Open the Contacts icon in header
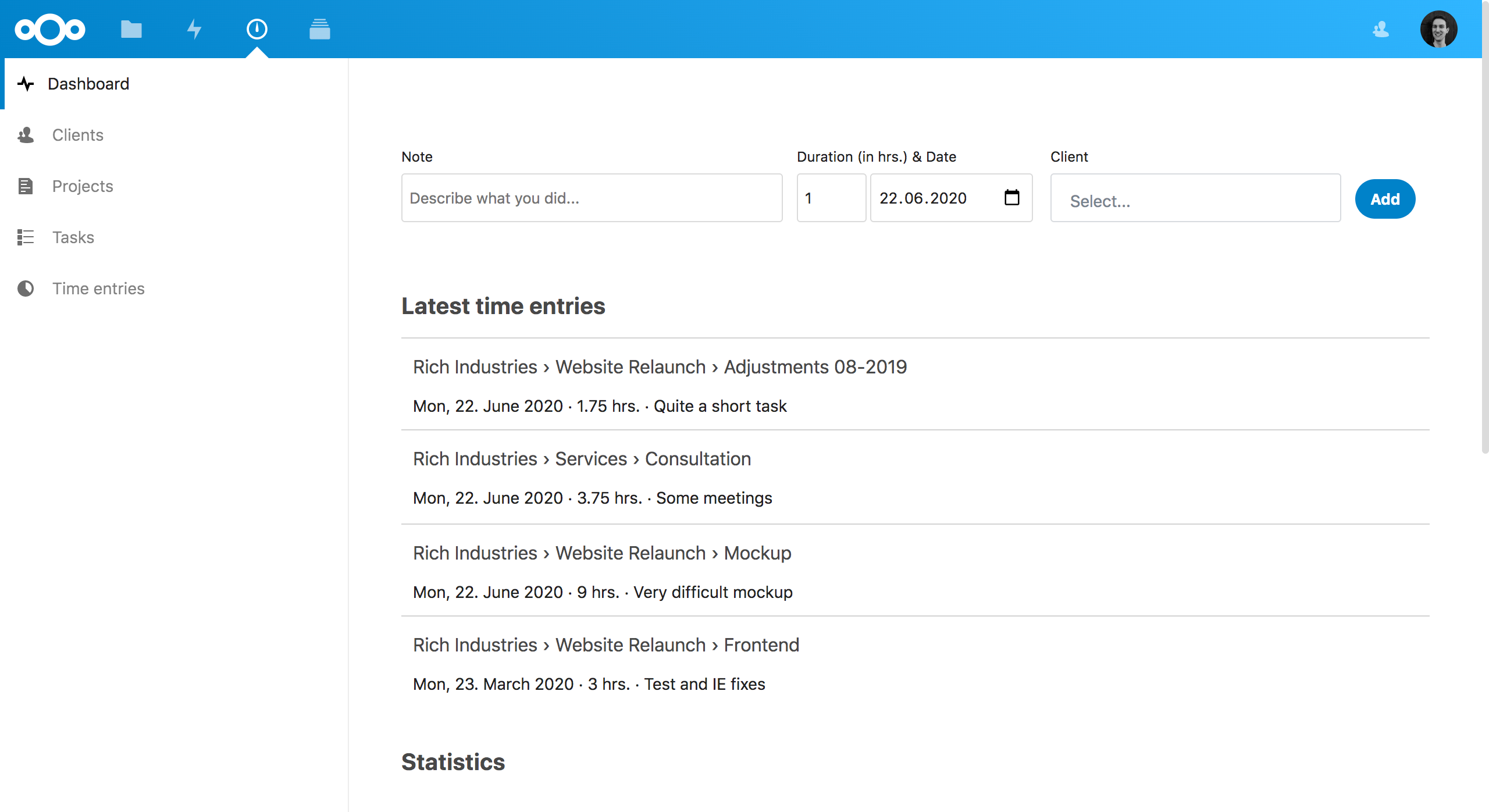Image resolution: width=1489 pixels, height=812 pixels. 1381,29
